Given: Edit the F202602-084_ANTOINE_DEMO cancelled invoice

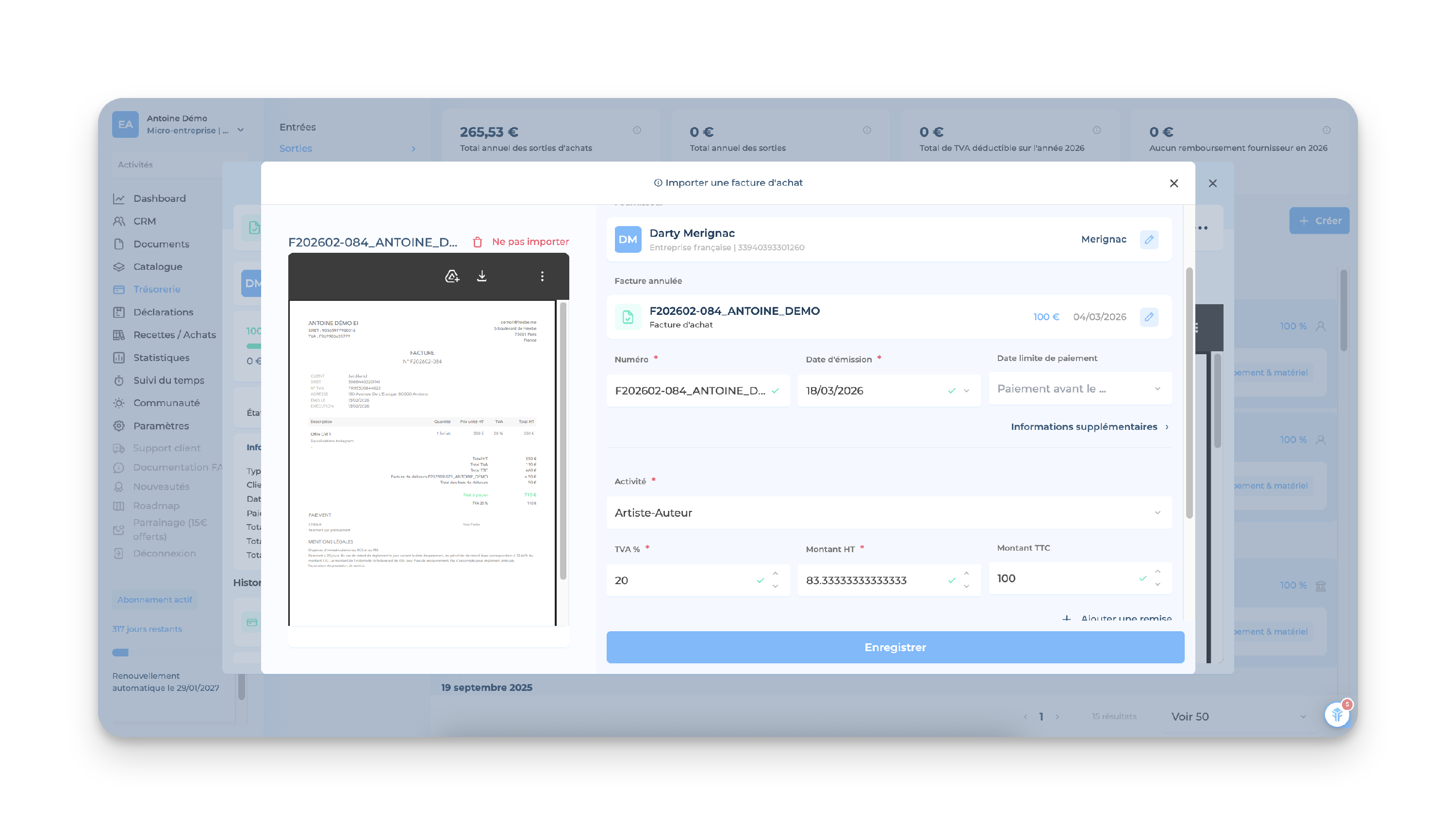Looking at the screenshot, I should [x=1149, y=317].
